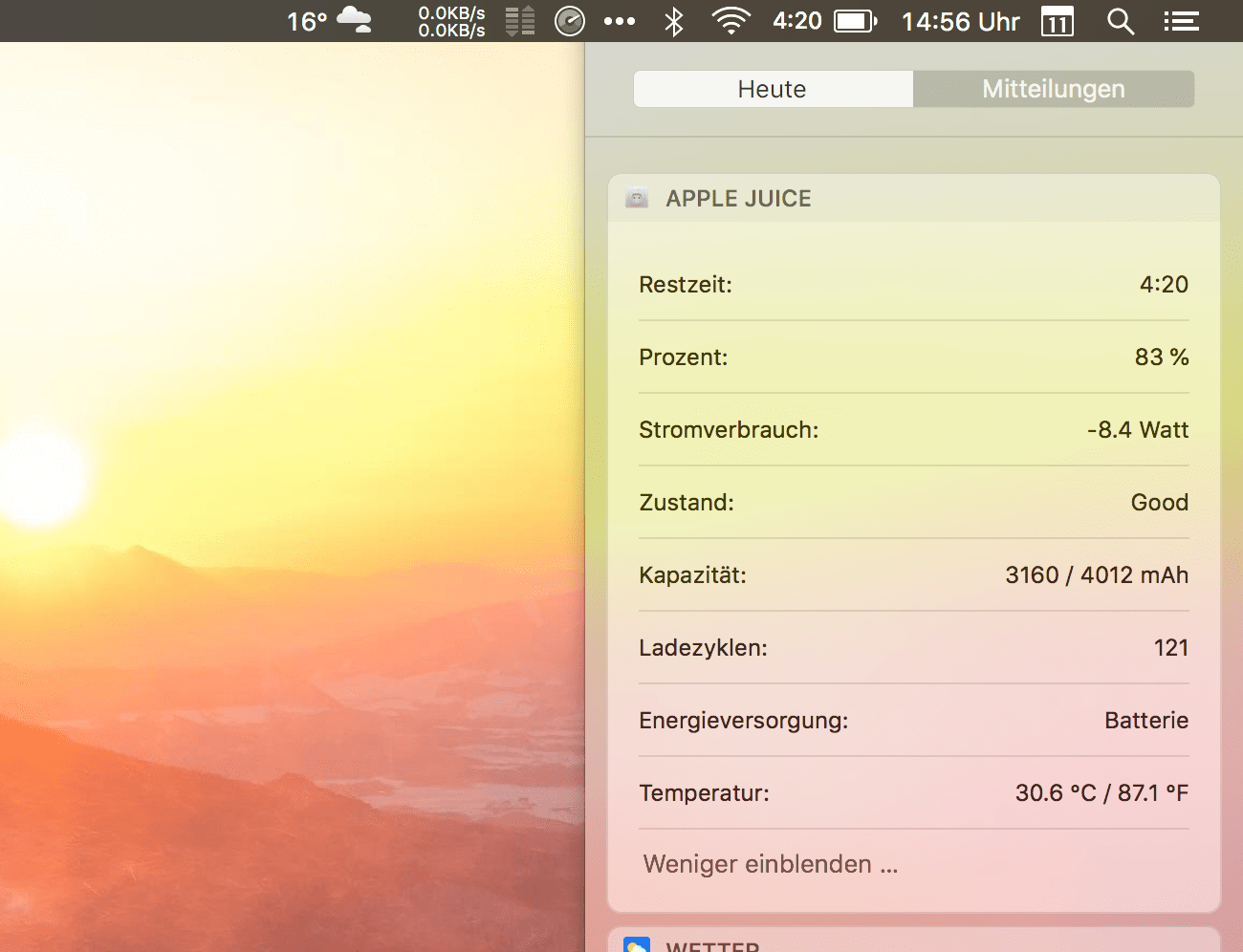Screen dimensions: 1243x952
Task: Click the battery icon in menu bar
Action: pos(855,21)
